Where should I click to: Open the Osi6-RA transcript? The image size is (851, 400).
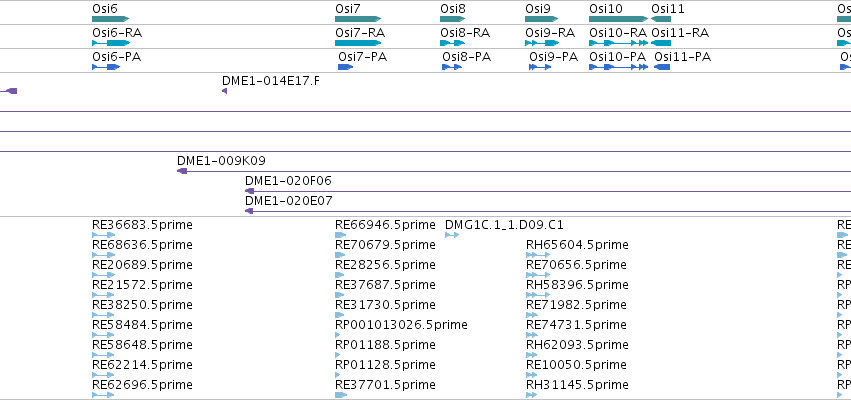point(111,43)
